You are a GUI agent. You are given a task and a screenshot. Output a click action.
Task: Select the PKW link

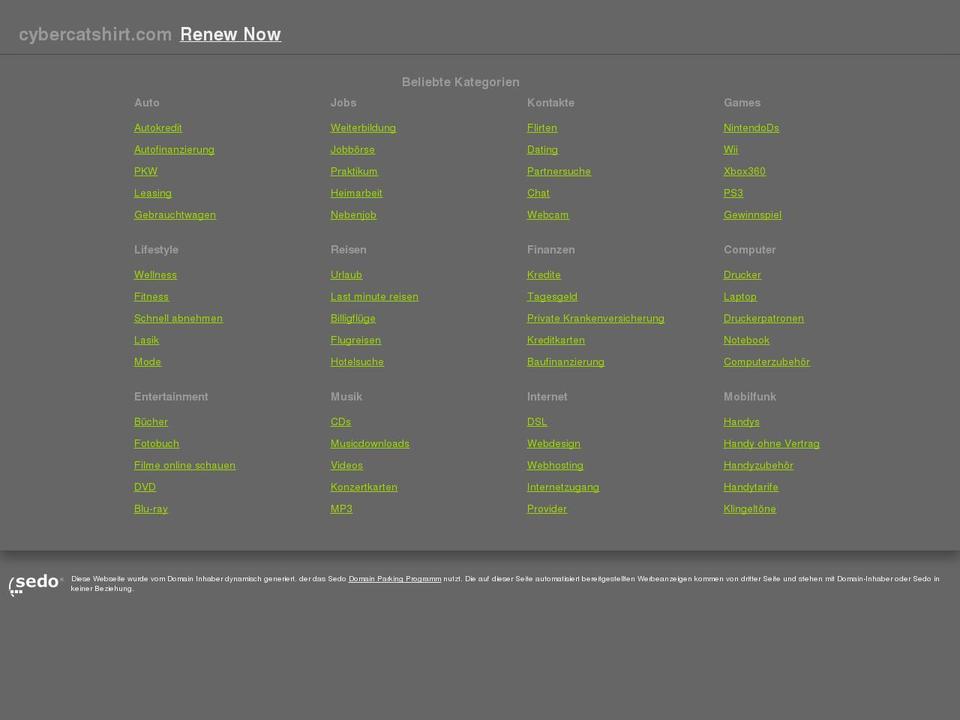click(x=146, y=171)
